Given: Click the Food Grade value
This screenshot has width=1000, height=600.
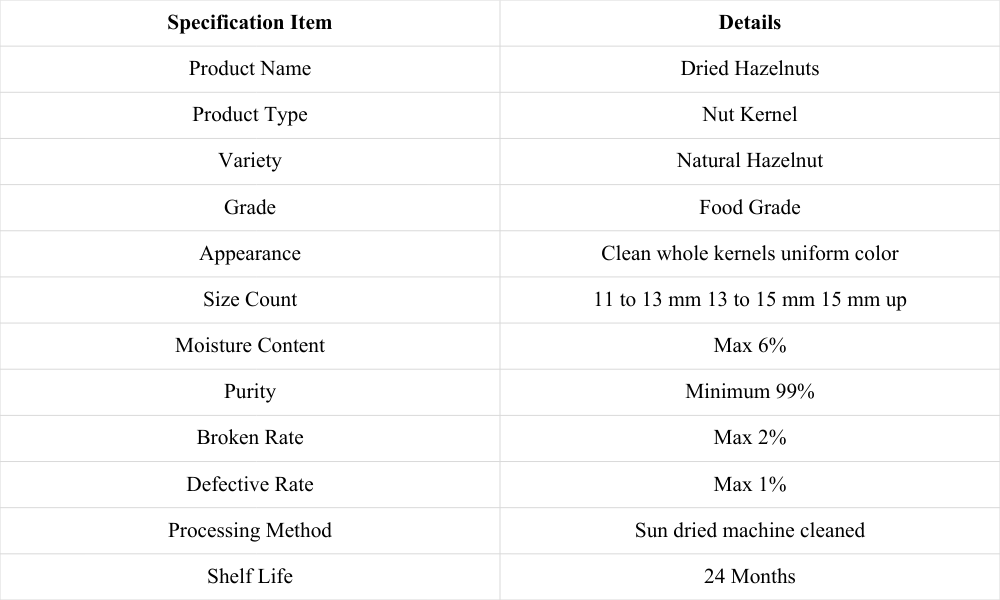Looking at the screenshot, I should tap(749, 207).
